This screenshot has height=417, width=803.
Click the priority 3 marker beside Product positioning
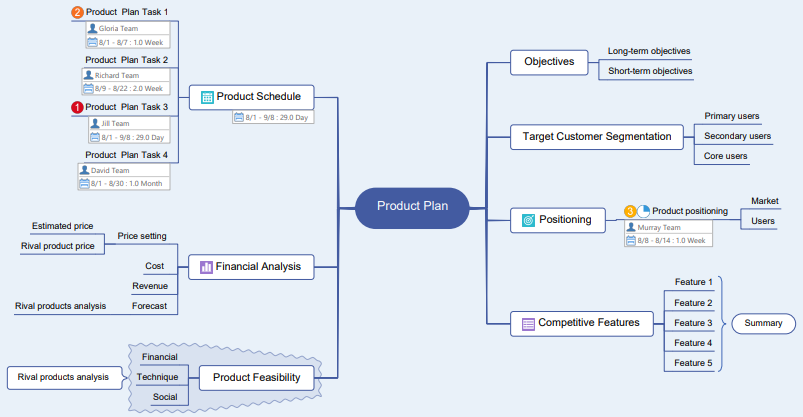coord(630,211)
